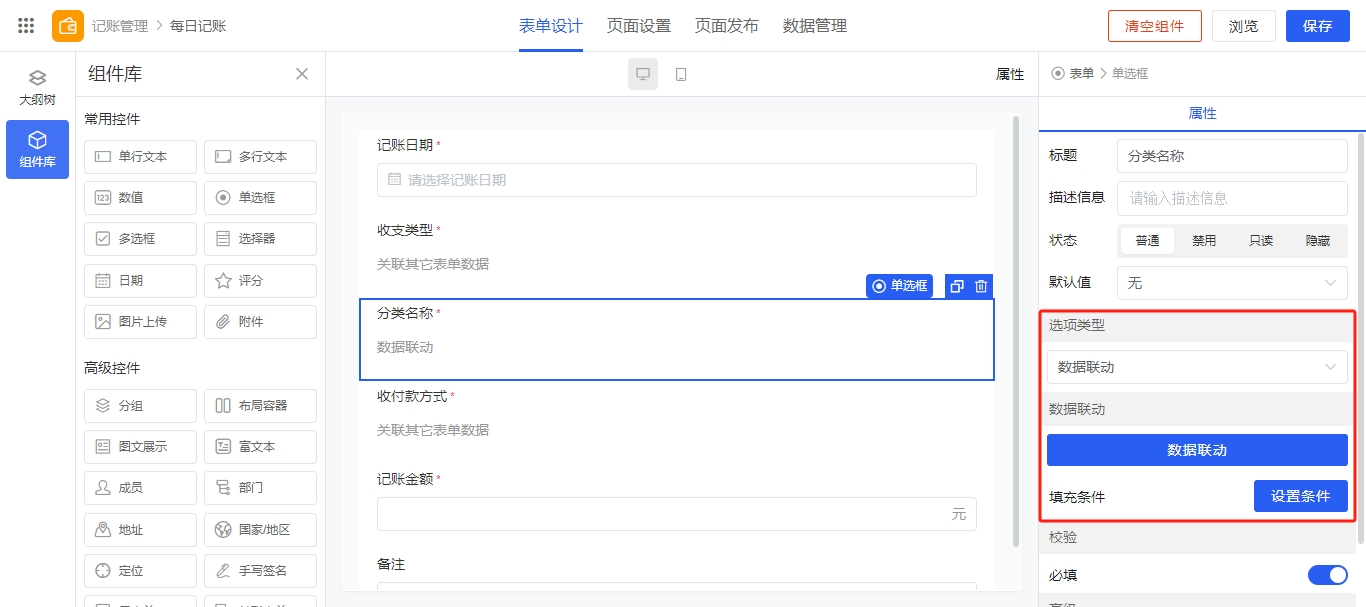Screen dimensions: 1366x607
Task: Open the 选项类型 数据联动 dropdown
Action: click(1196, 367)
